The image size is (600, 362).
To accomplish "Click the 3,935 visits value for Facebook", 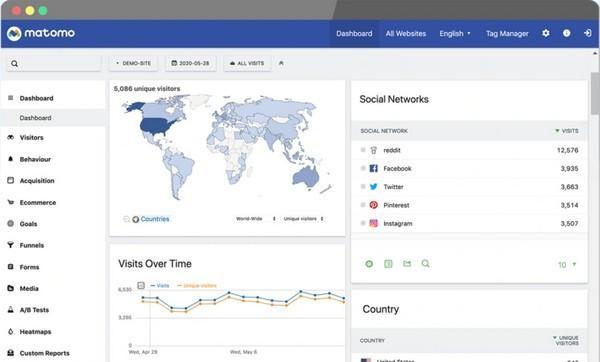I will (569, 168).
